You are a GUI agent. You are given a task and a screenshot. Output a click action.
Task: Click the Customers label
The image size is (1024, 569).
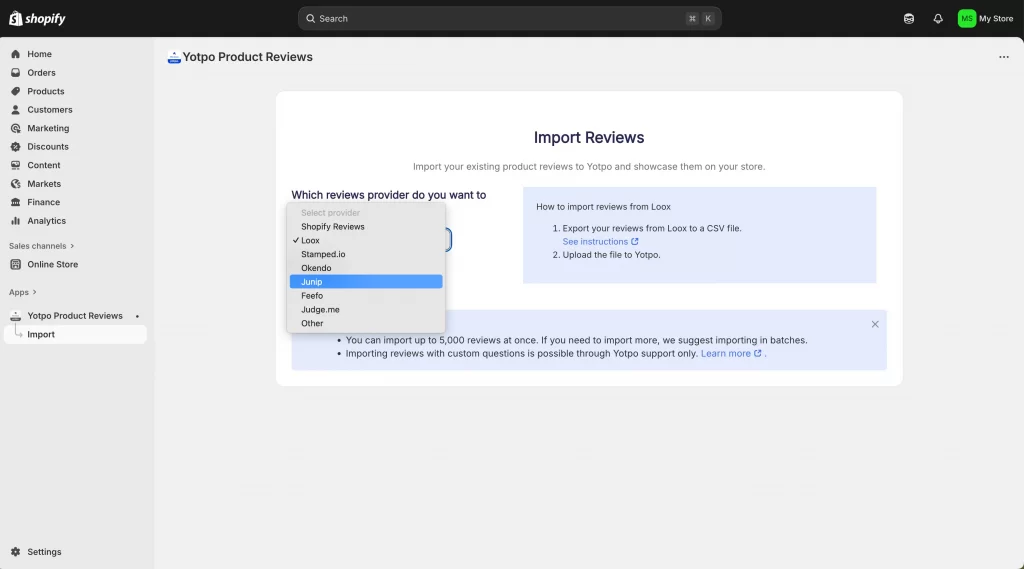(x=50, y=110)
